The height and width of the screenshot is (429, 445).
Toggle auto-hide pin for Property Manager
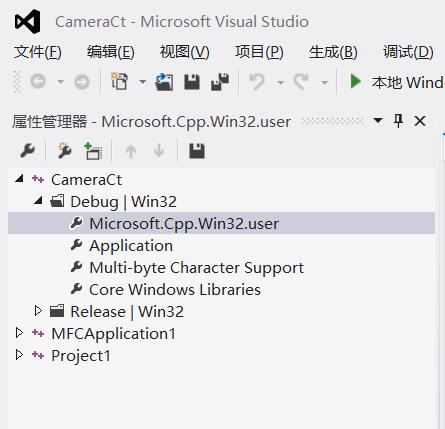tap(398, 121)
